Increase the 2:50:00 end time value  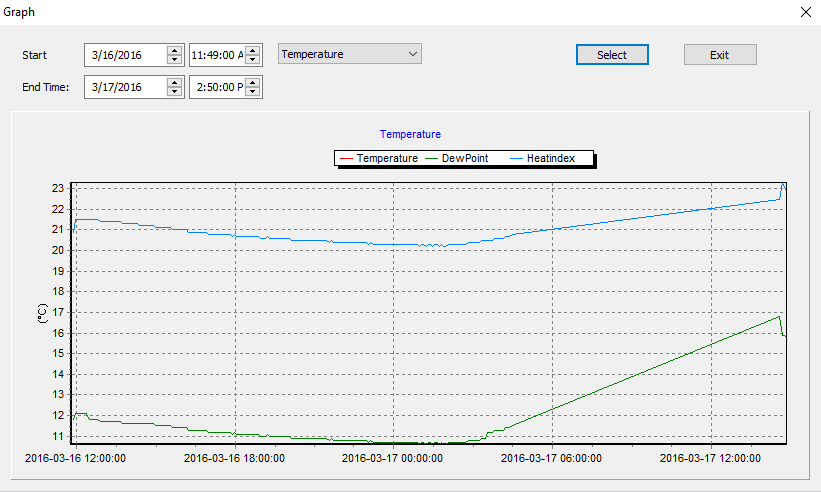253,83
